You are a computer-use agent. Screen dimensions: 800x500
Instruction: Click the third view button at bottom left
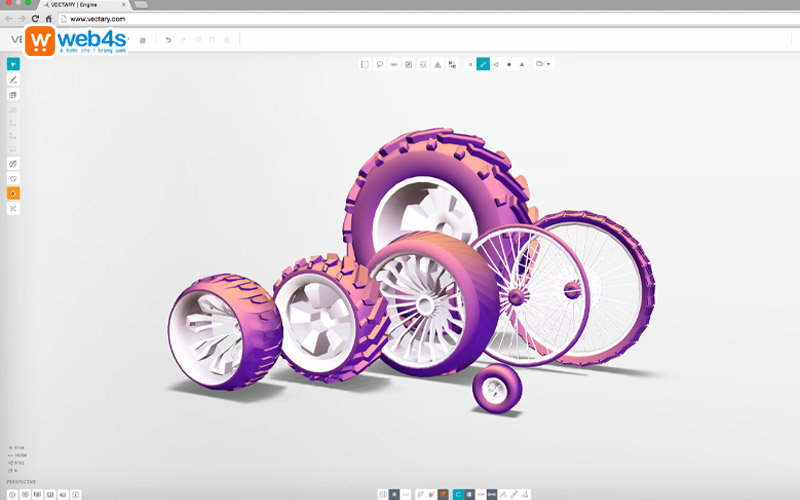pyautogui.click(x=37, y=494)
